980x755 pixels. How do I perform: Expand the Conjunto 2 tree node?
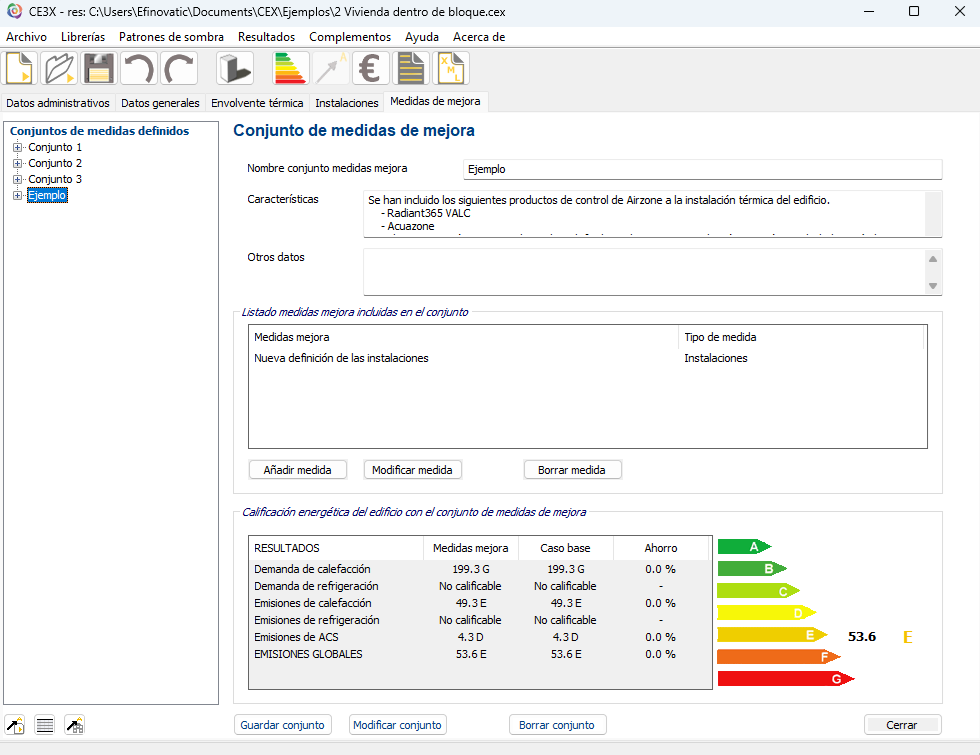pyautogui.click(x=17, y=164)
